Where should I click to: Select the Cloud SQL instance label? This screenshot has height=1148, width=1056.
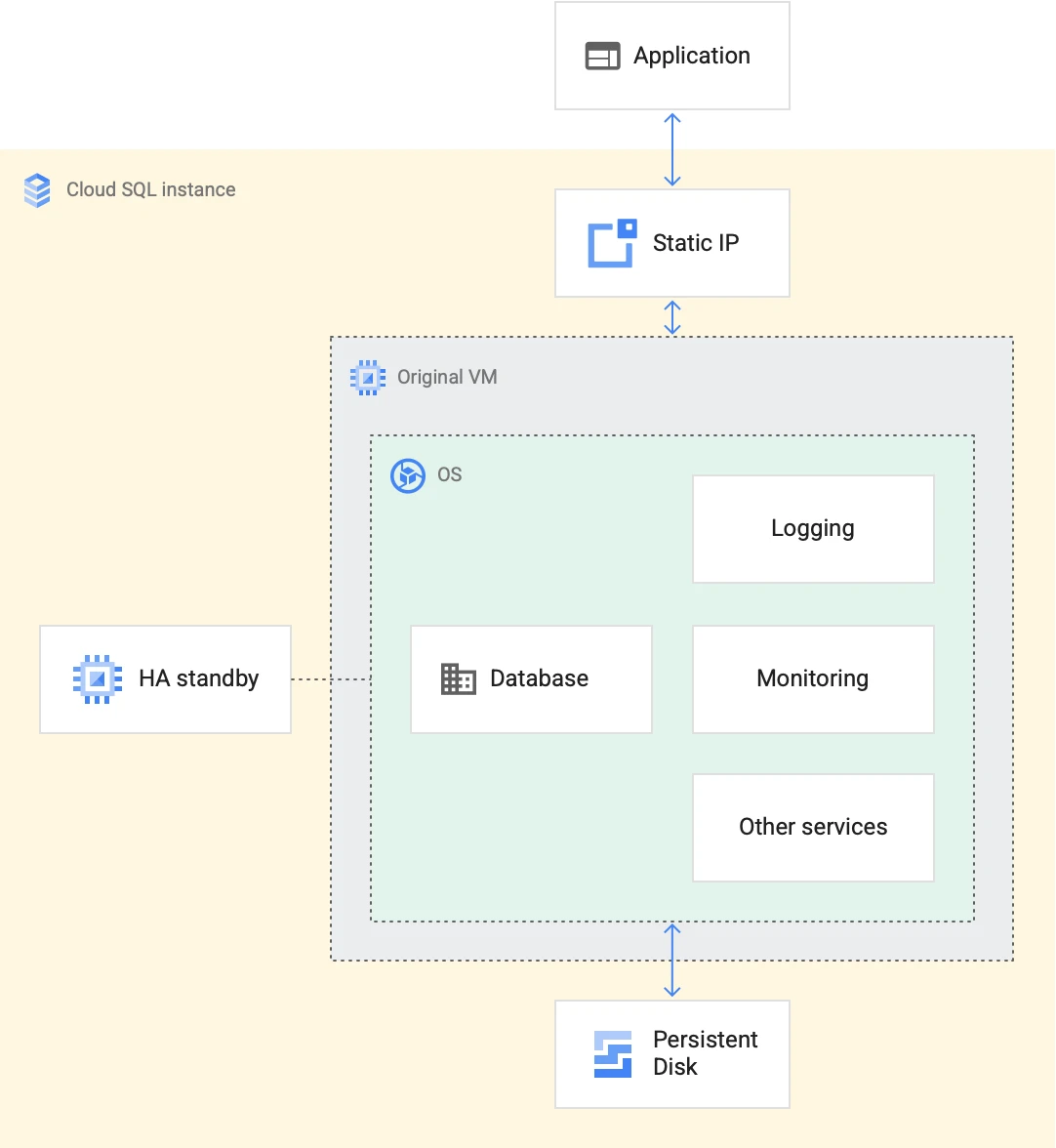coord(150,189)
